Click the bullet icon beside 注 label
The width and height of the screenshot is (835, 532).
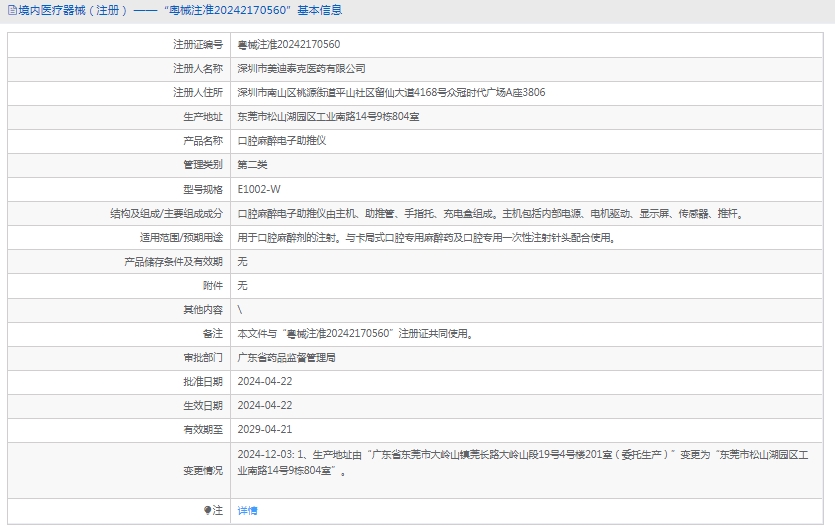(x=207, y=510)
